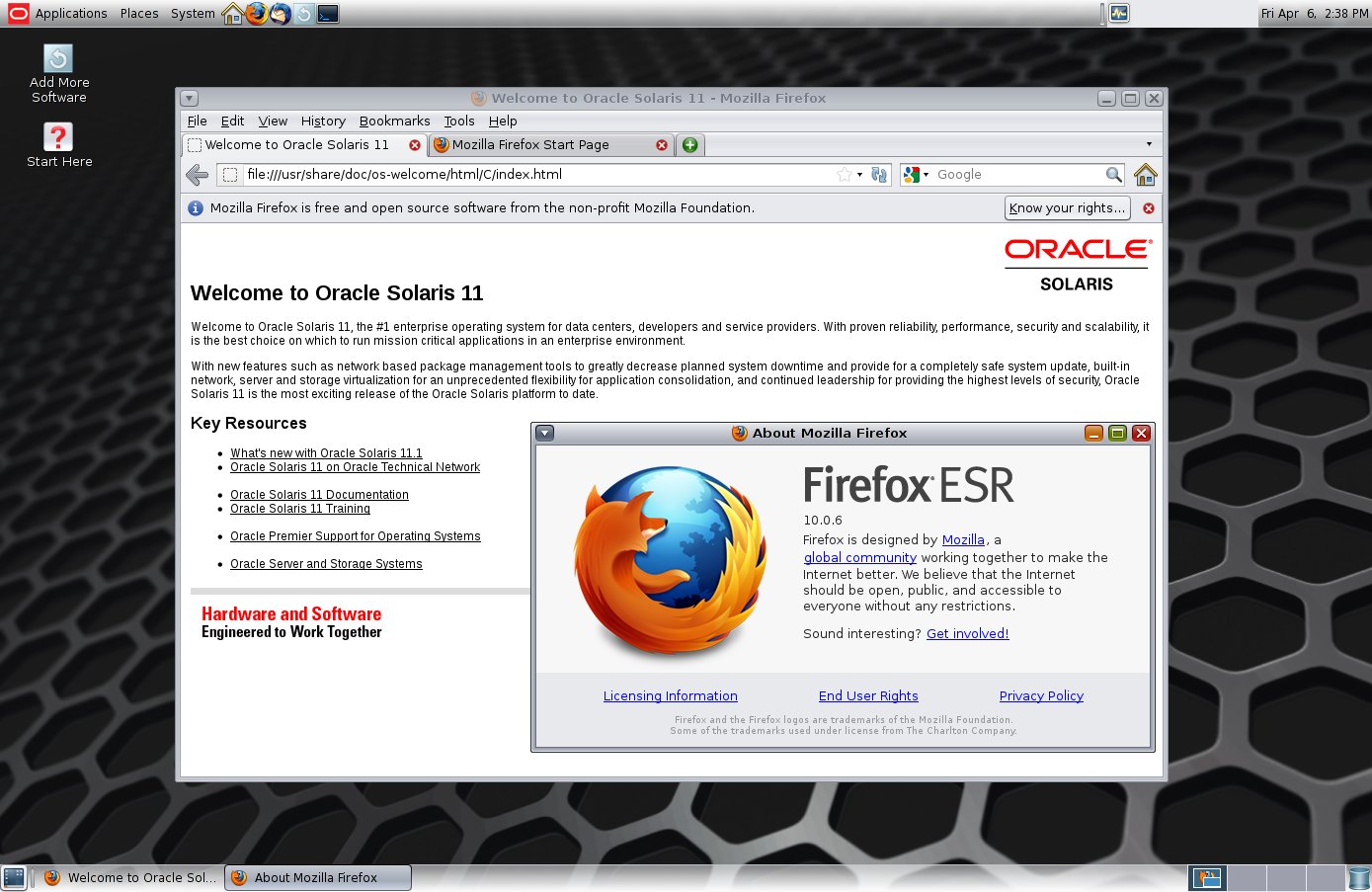This screenshot has width=1372, height=892.
Task: Click the Google search input field
Action: [1017, 174]
